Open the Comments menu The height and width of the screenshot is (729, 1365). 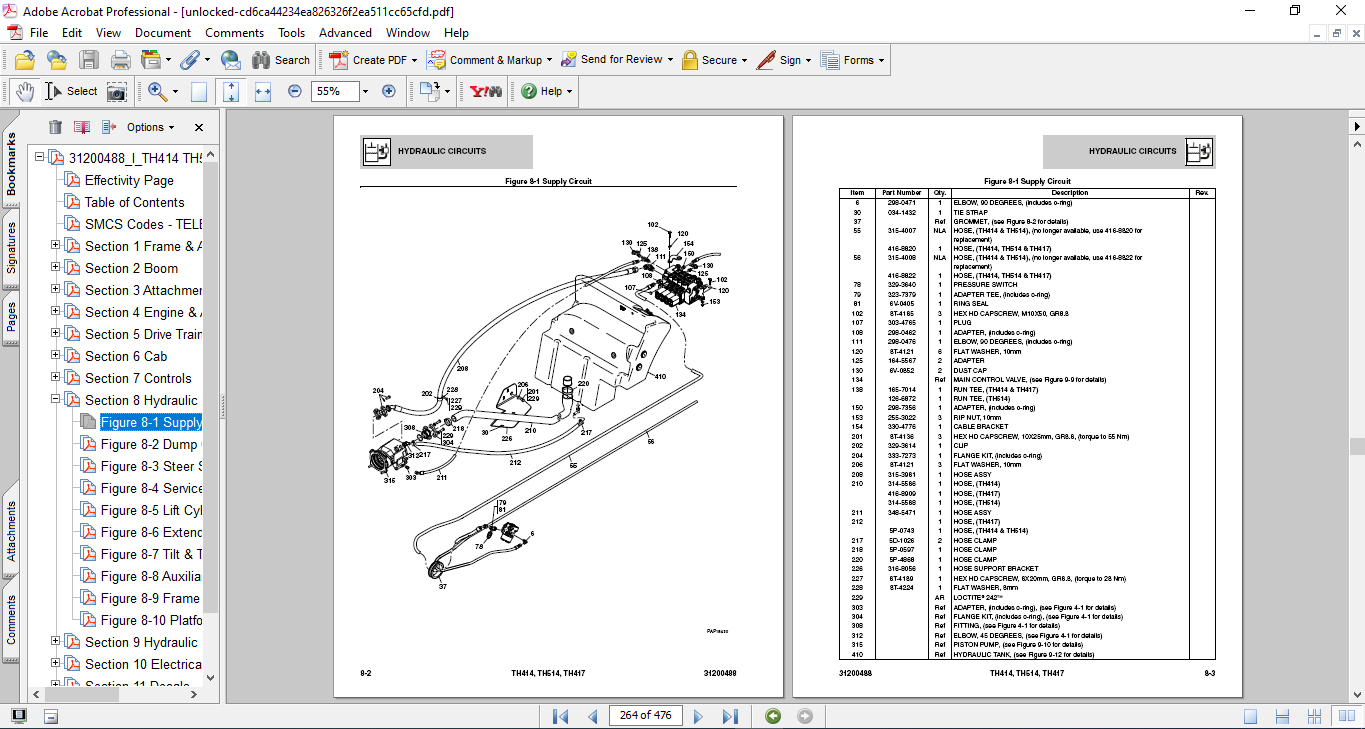pyautogui.click(x=234, y=33)
